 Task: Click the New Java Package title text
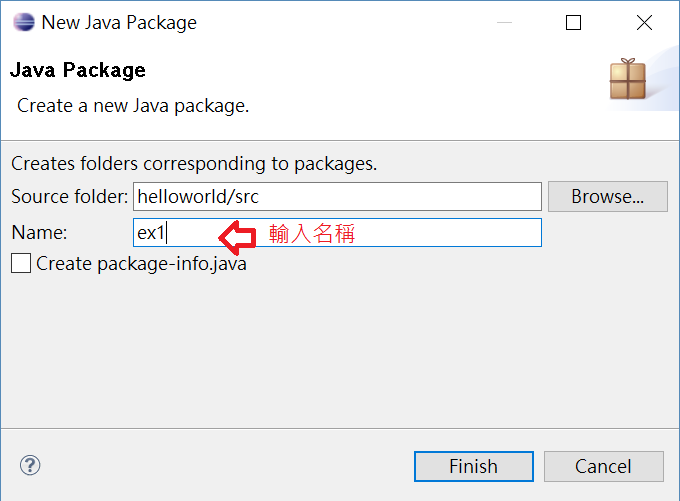pos(119,23)
